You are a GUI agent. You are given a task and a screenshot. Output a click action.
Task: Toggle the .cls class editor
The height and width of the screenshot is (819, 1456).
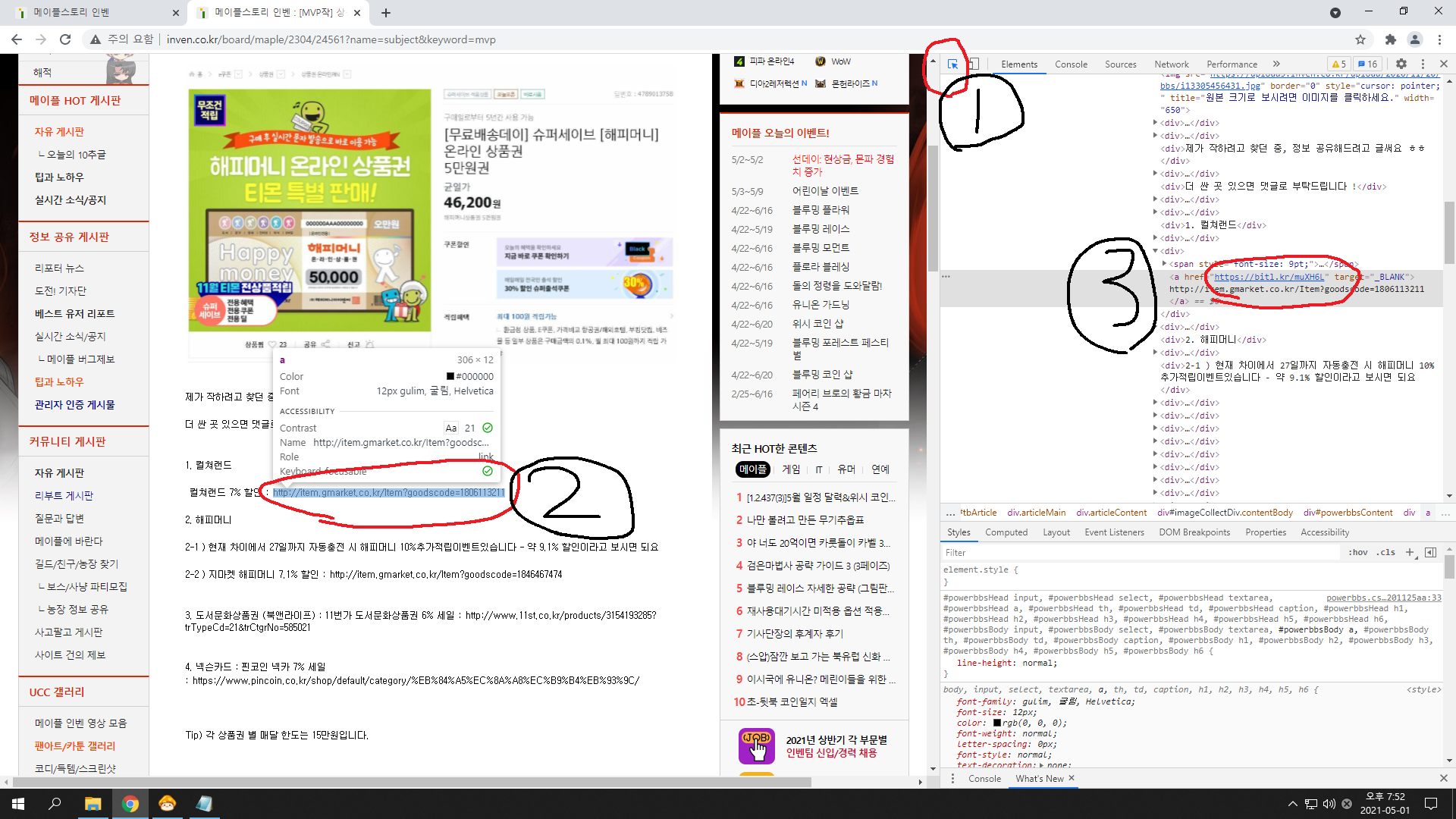(1386, 552)
